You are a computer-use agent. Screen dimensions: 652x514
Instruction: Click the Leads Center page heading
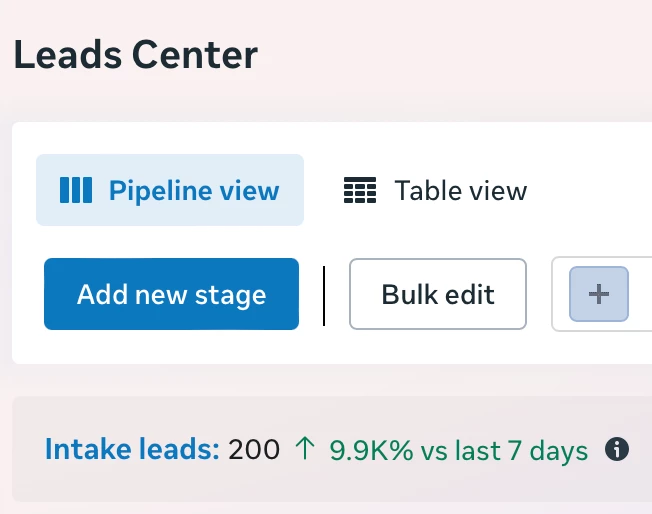point(136,54)
